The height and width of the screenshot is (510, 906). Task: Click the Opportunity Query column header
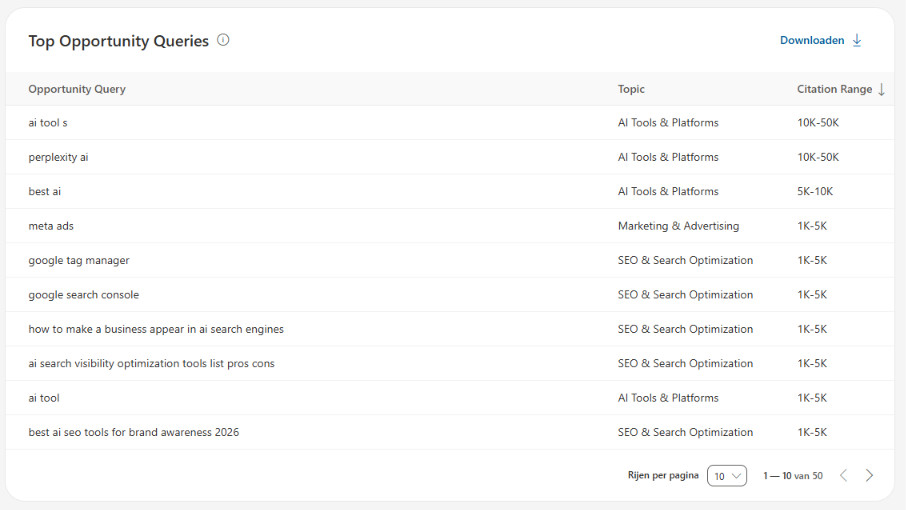coord(77,89)
